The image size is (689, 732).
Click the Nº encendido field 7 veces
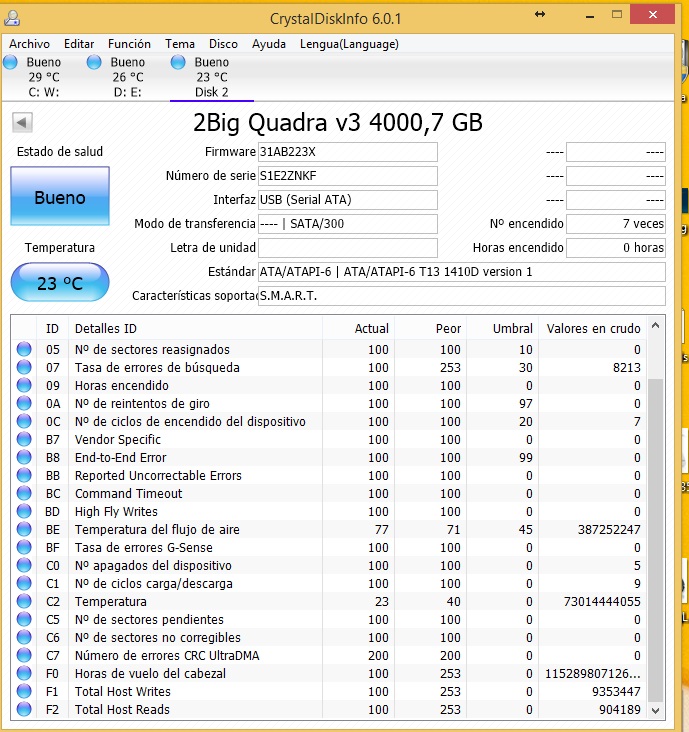pos(616,224)
